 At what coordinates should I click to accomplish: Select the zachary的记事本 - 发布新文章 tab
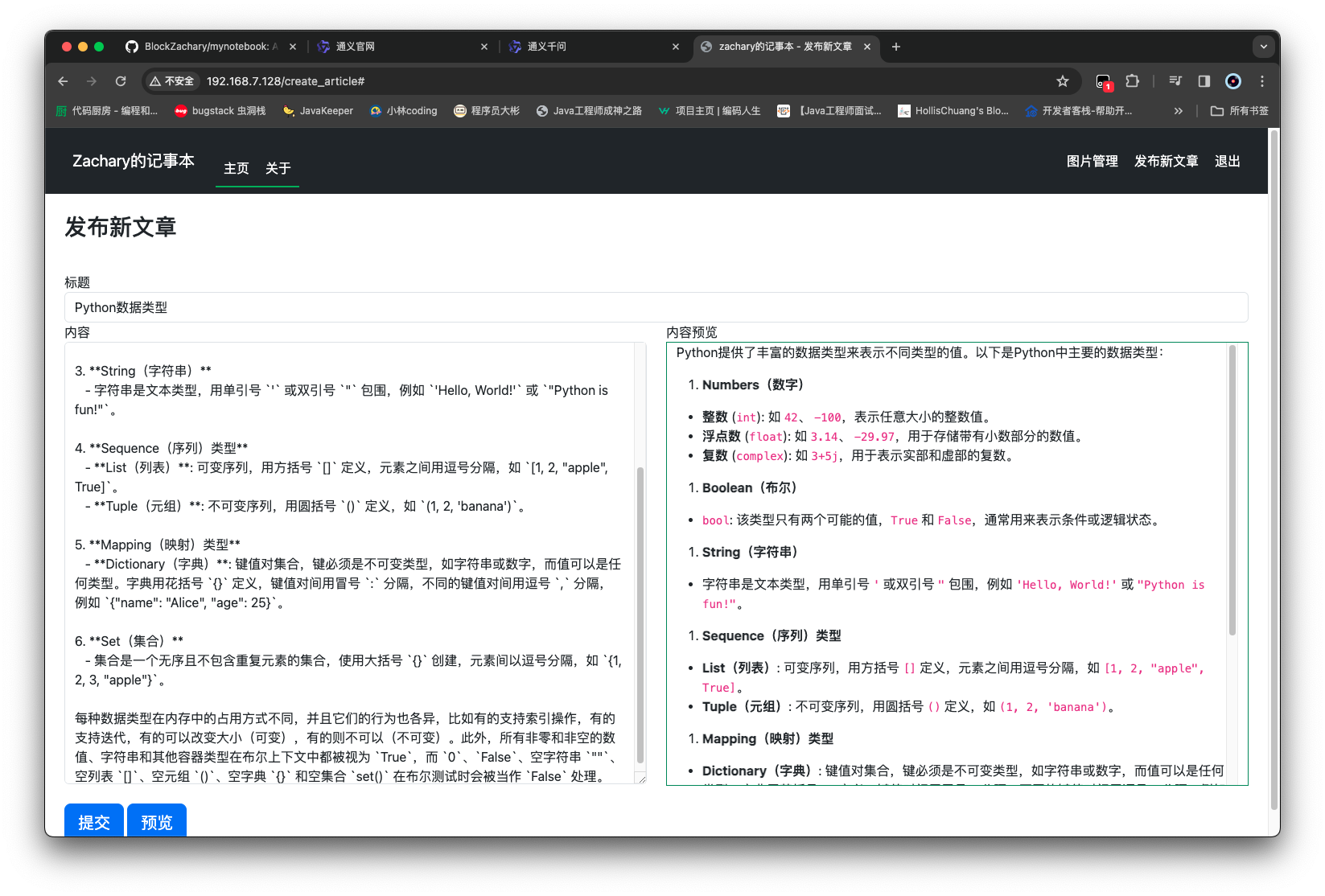tap(787, 47)
